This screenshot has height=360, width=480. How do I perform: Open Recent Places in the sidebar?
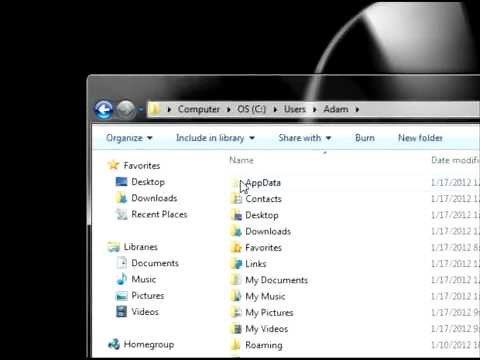159,214
